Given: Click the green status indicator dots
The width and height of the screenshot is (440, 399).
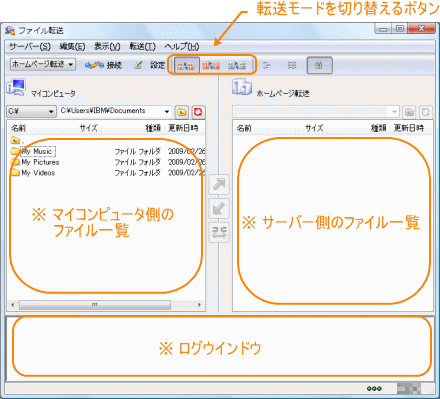Looking at the screenshot, I should pyautogui.click(x=374, y=389).
